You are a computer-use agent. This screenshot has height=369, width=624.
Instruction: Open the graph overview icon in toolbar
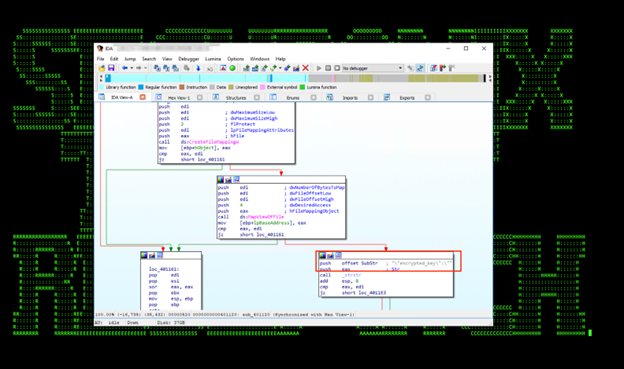[x=223, y=68]
